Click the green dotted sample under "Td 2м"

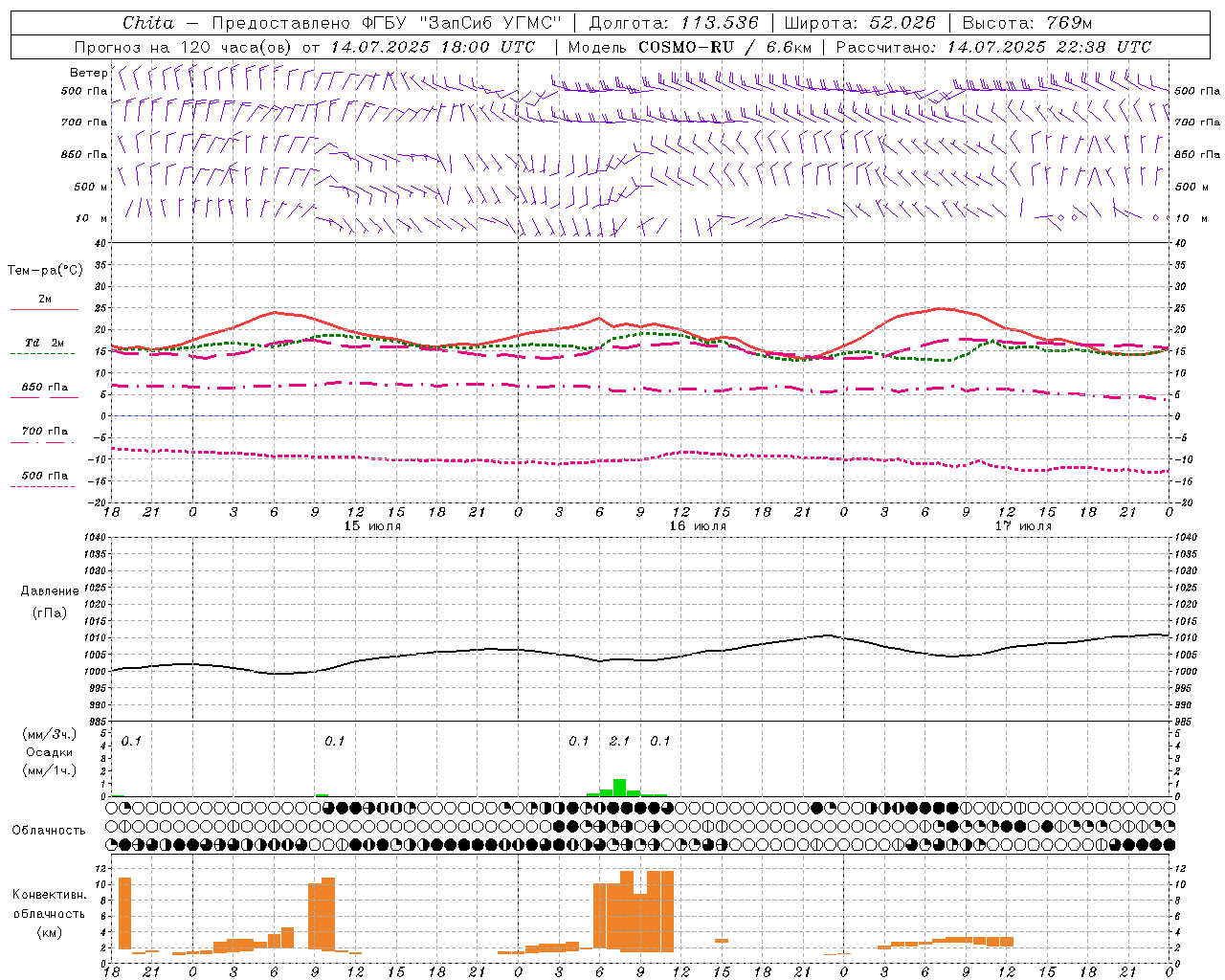click(44, 354)
